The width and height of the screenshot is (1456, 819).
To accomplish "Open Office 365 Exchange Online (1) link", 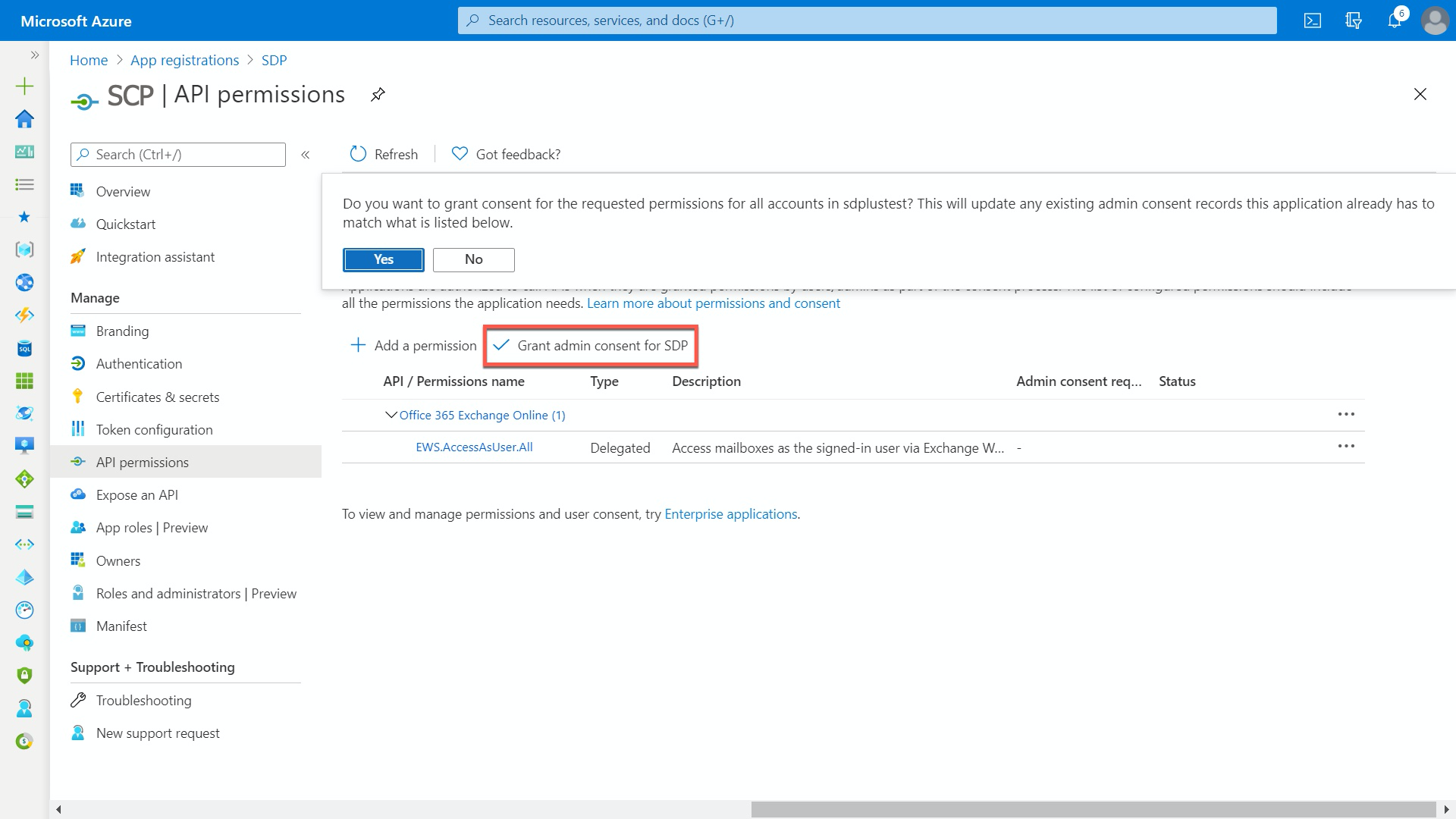I will 482,416.
